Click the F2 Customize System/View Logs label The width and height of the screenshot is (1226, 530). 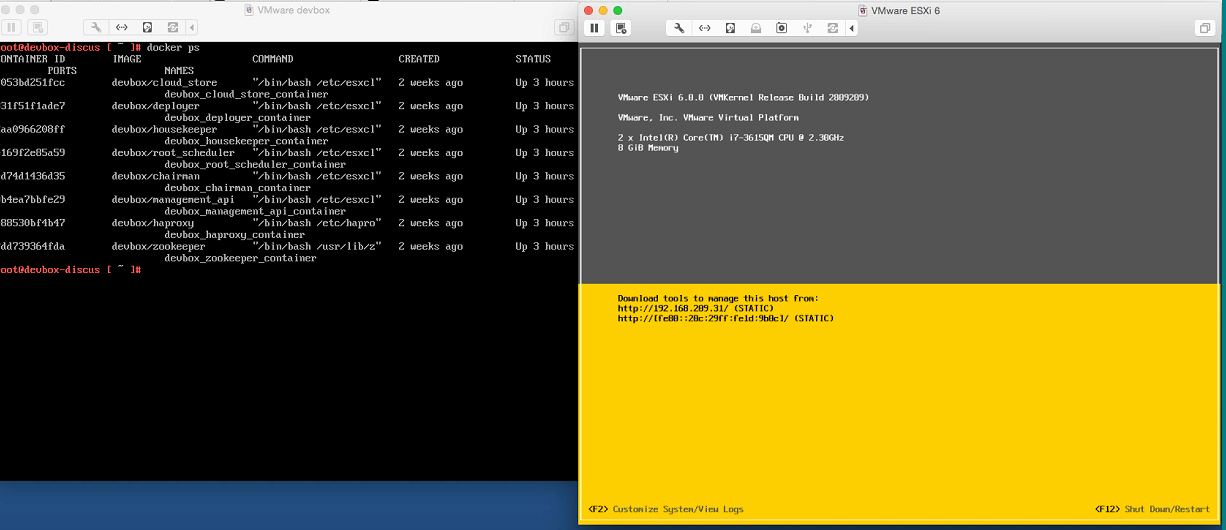tap(666, 509)
